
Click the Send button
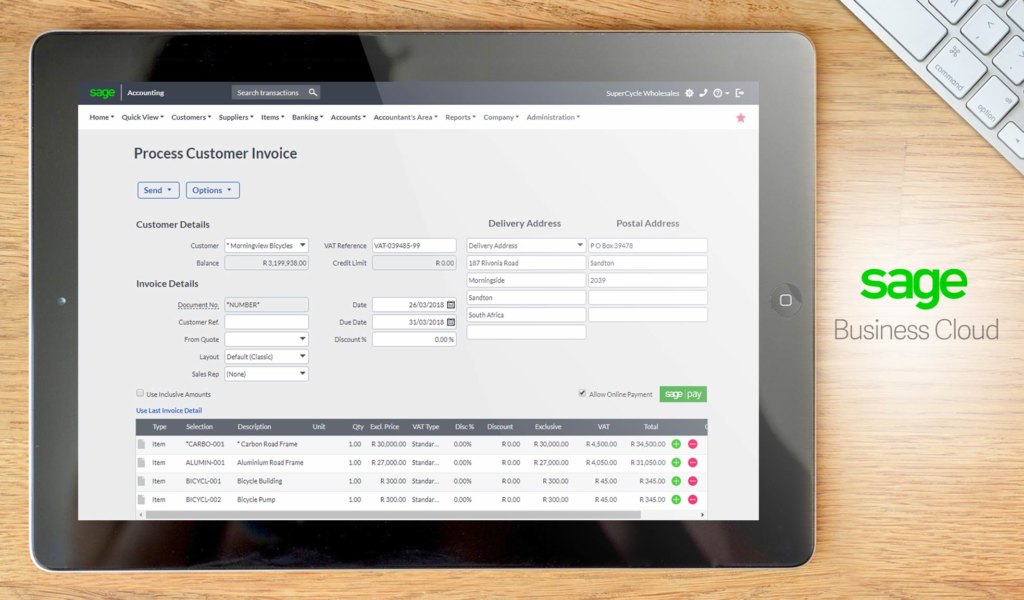tap(158, 190)
